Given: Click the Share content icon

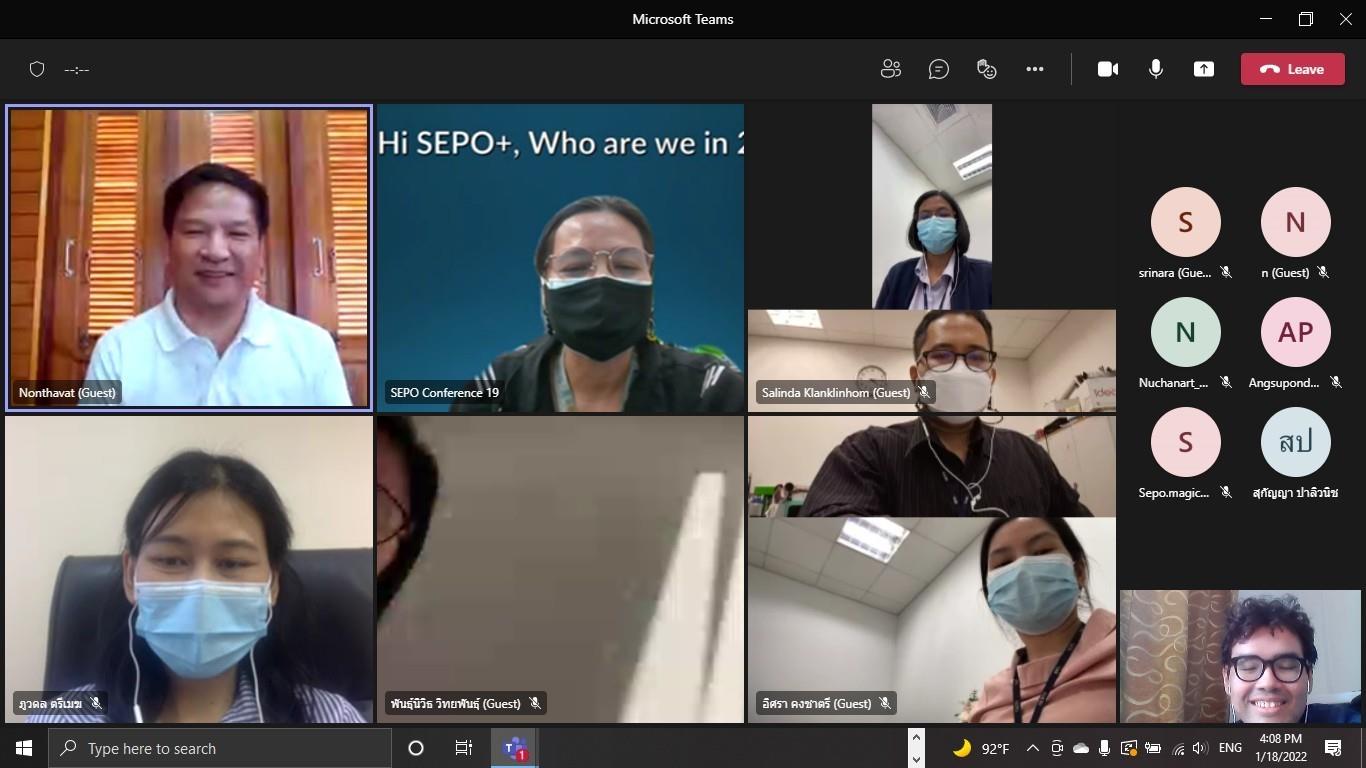Looking at the screenshot, I should tap(1204, 69).
